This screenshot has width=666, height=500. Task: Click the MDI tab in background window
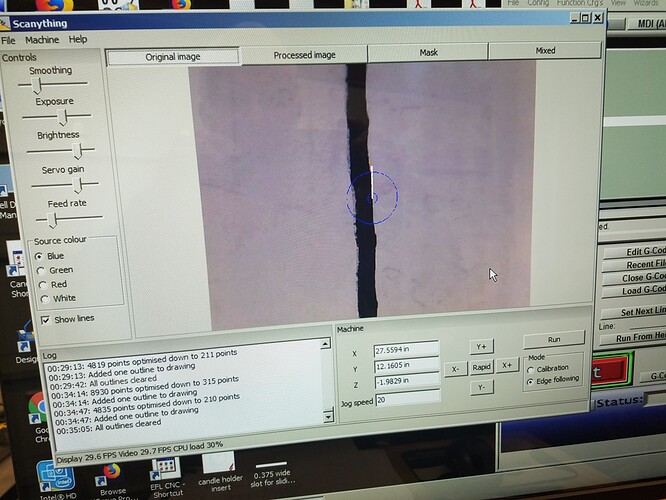(x=649, y=24)
